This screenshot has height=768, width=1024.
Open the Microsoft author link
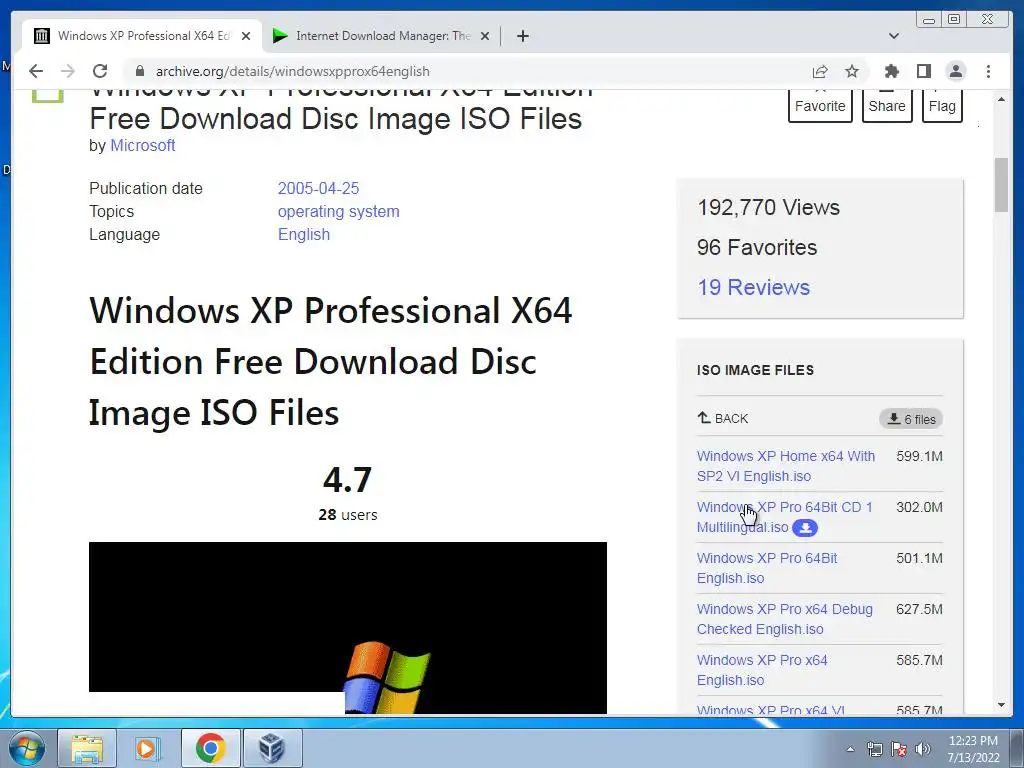(x=142, y=145)
